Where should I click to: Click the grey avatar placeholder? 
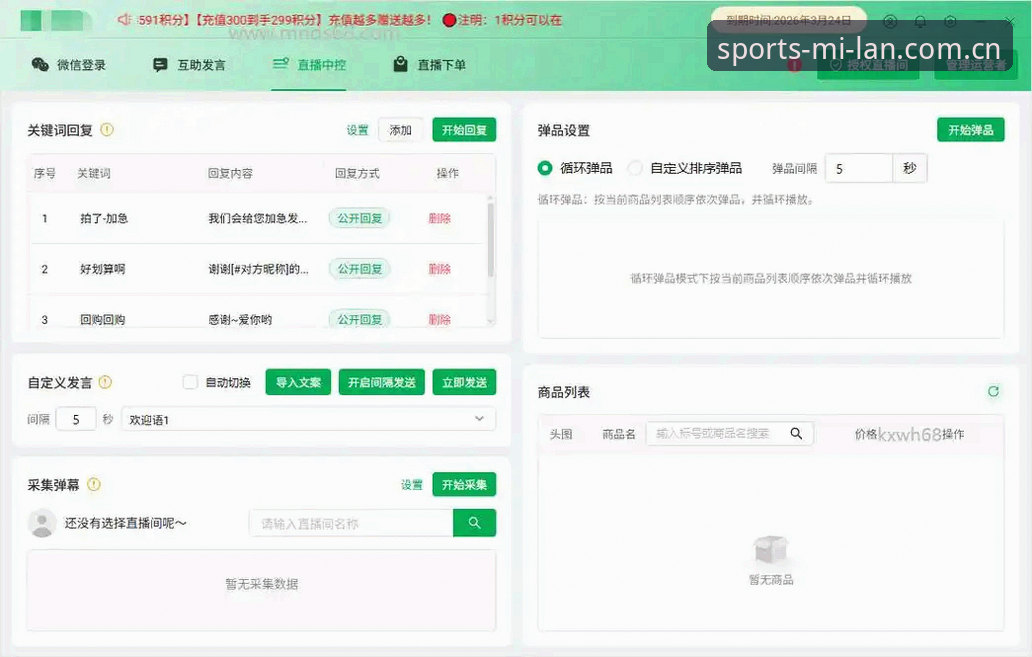42,523
